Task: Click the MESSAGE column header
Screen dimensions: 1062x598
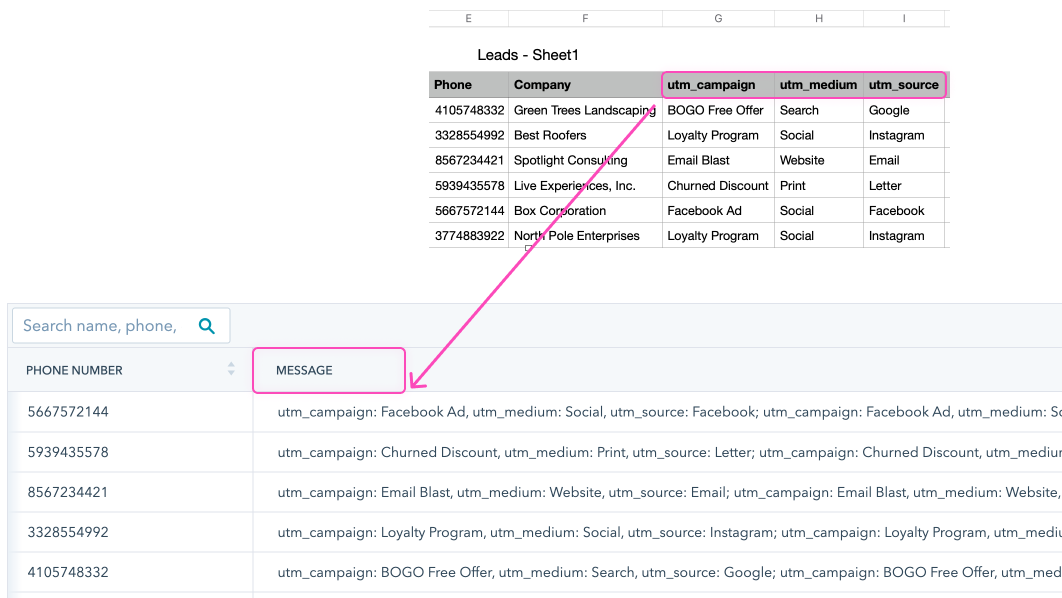Action: (305, 370)
